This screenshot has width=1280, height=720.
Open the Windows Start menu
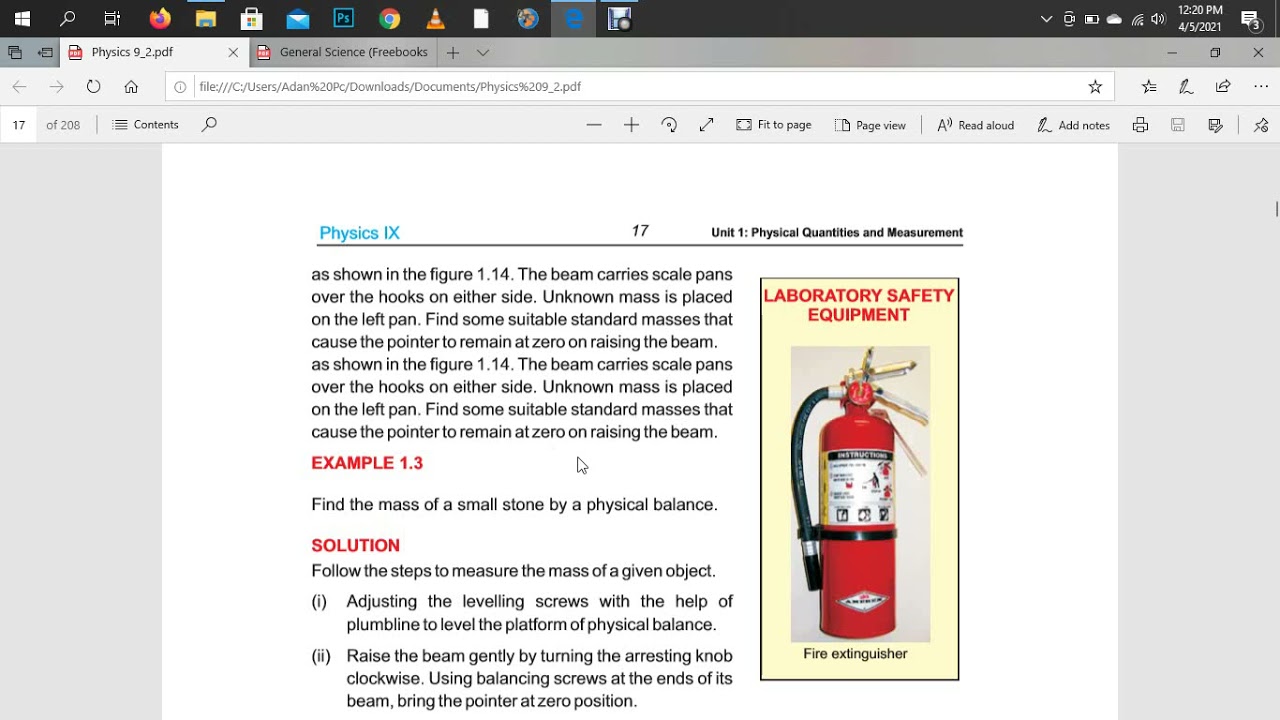(x=22, y=18)
